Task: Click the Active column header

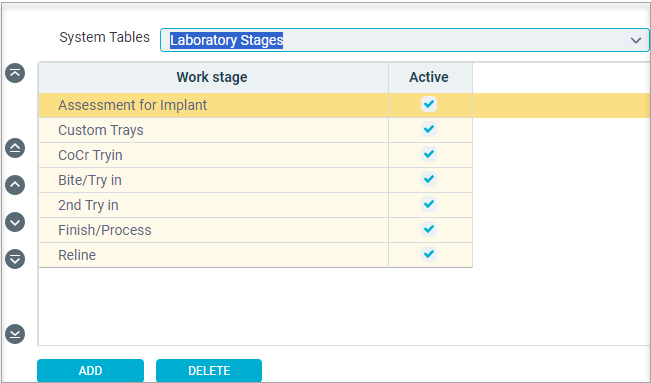Action: point(431,78)
